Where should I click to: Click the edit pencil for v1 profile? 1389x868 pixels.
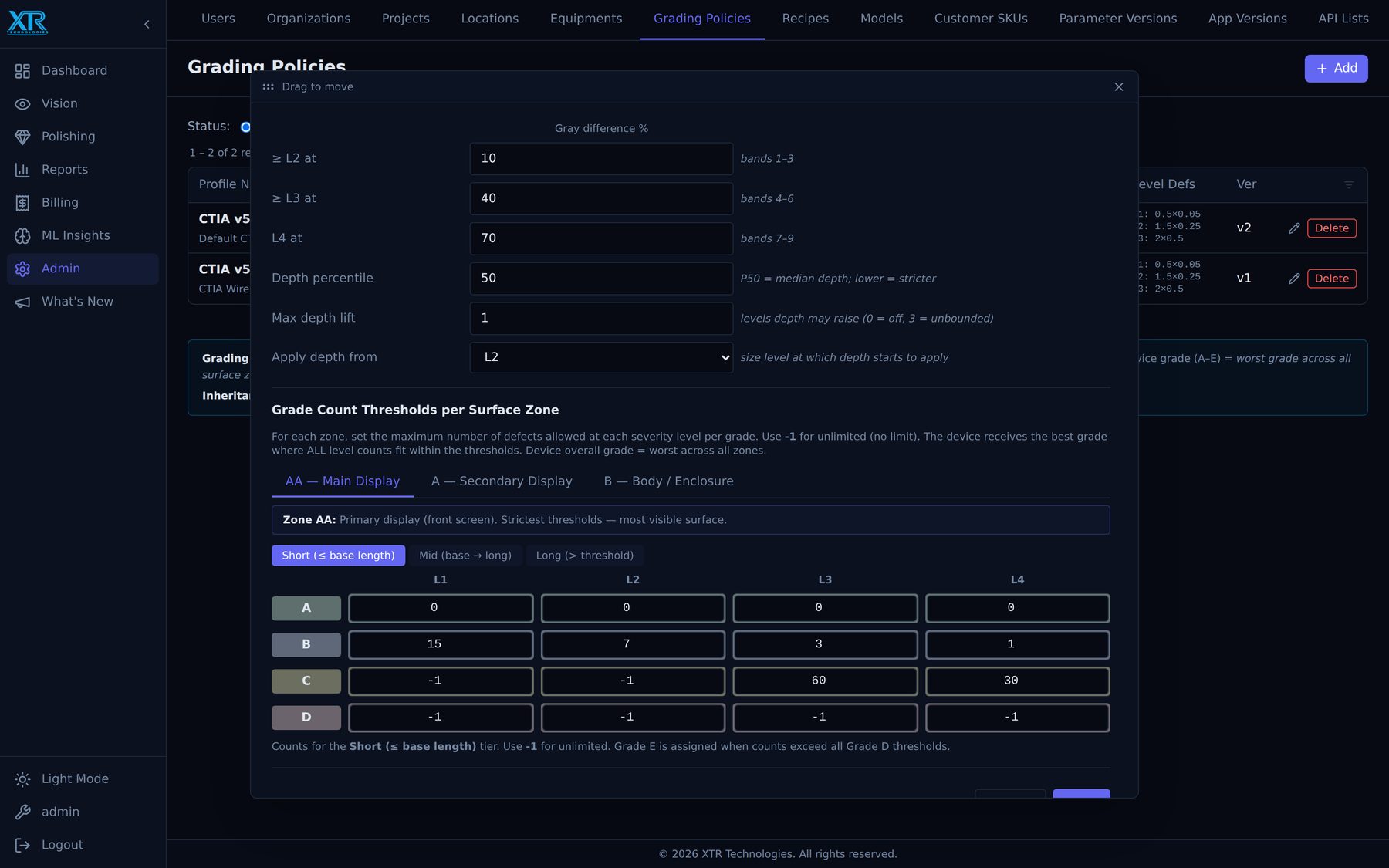[1294, 279]
